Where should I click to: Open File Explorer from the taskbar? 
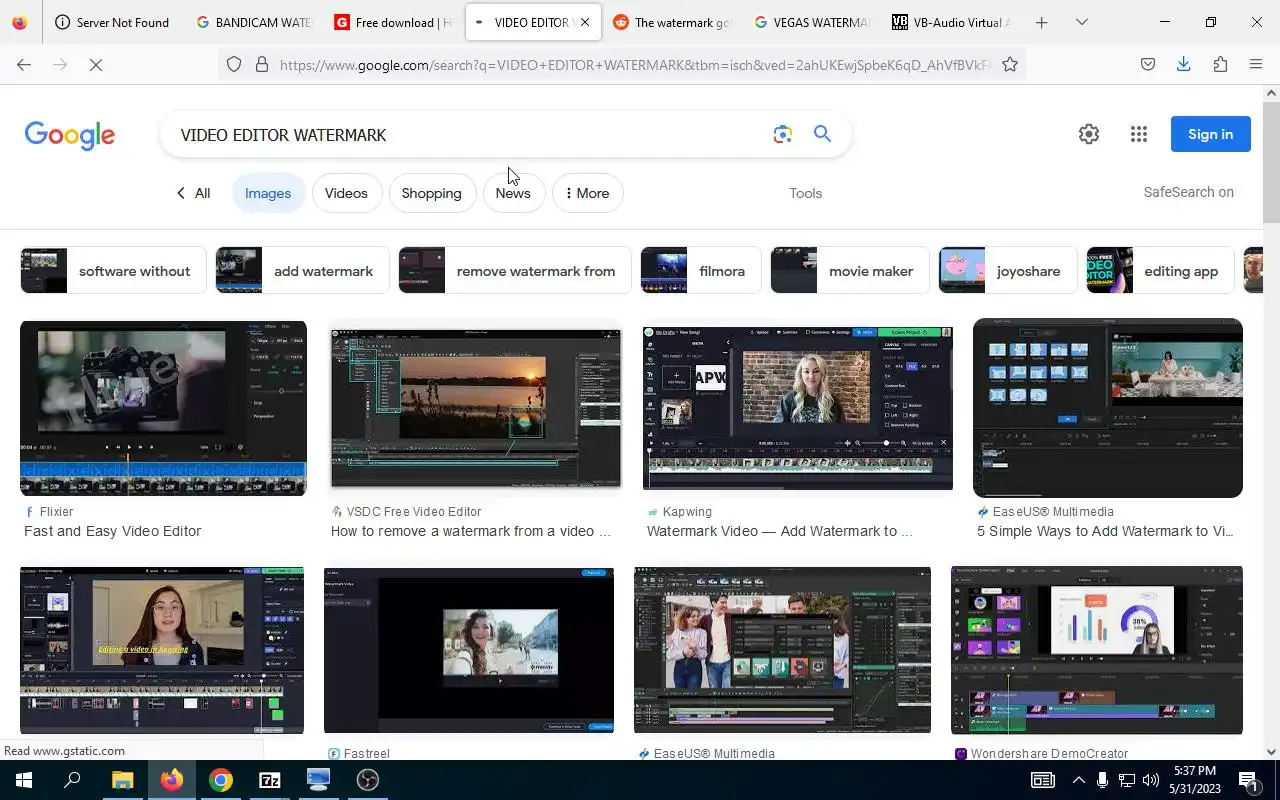122,780
